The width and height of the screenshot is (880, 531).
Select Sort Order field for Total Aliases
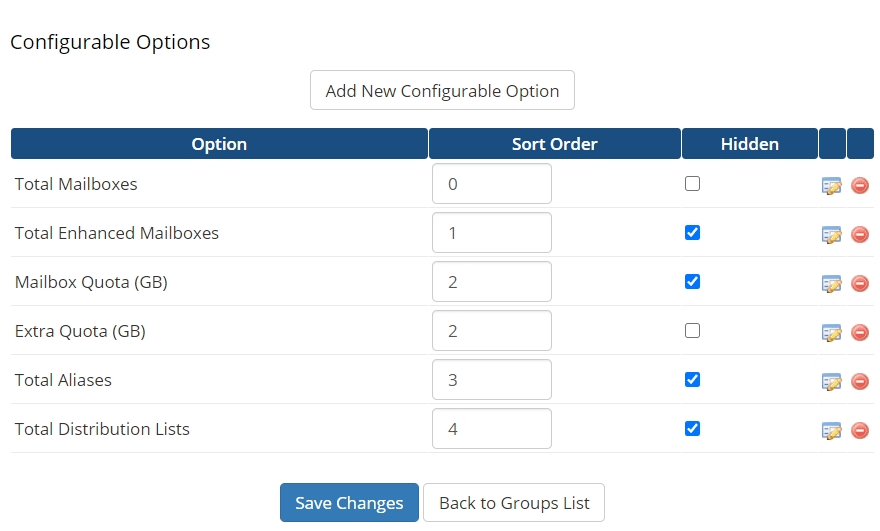click(492, 379)
